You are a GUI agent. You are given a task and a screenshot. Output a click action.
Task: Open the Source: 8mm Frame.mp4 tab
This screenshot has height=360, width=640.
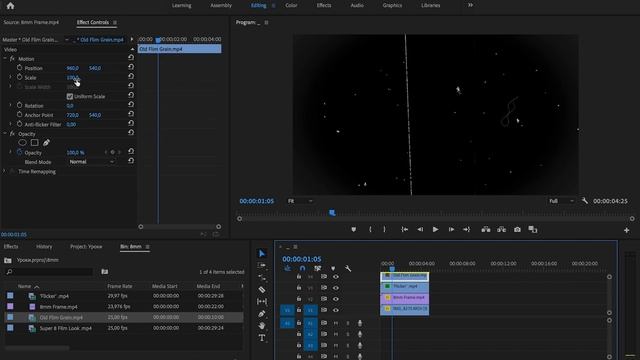tap(31, 22)
